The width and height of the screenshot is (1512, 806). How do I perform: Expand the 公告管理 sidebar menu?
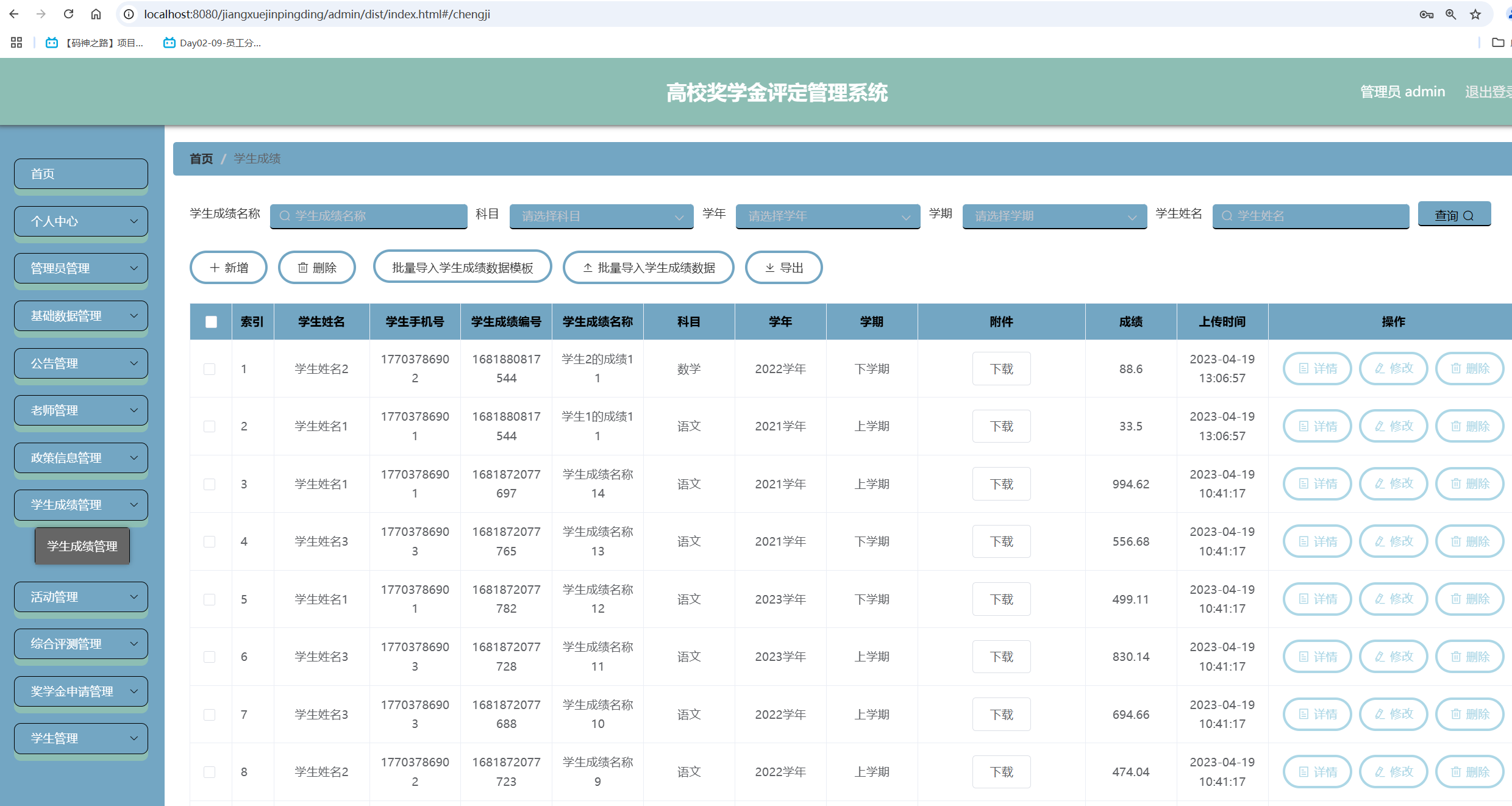(81, 363)
